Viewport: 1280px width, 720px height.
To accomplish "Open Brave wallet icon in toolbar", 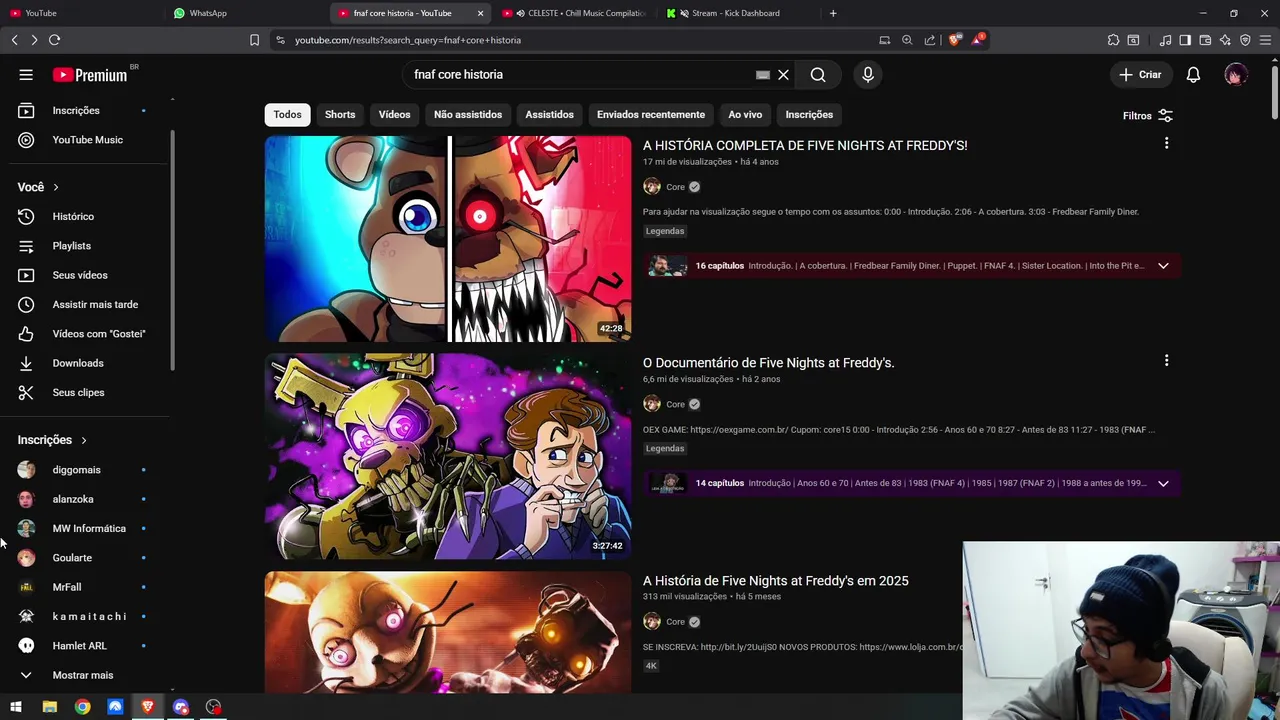I will tap(1205, 40).
